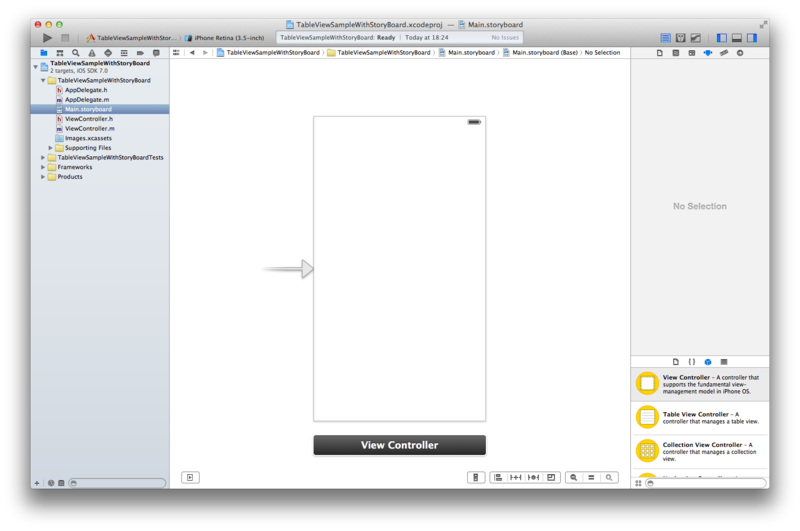Viewport: 800px width, 531px height.
Task: Open the Breakpoint navigator
Action: tap(140, 53)
